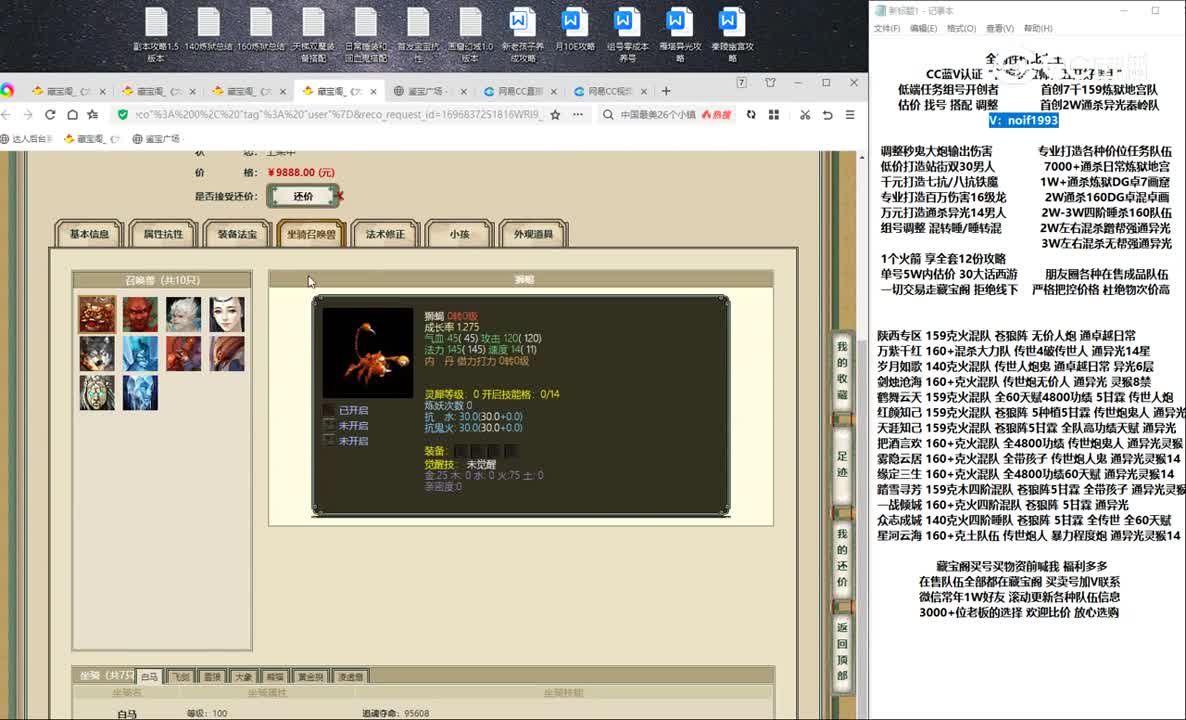The width and height of the screenshot is (1186, 720).
Task: Click 足迹 side button
Action: (842, 464)
